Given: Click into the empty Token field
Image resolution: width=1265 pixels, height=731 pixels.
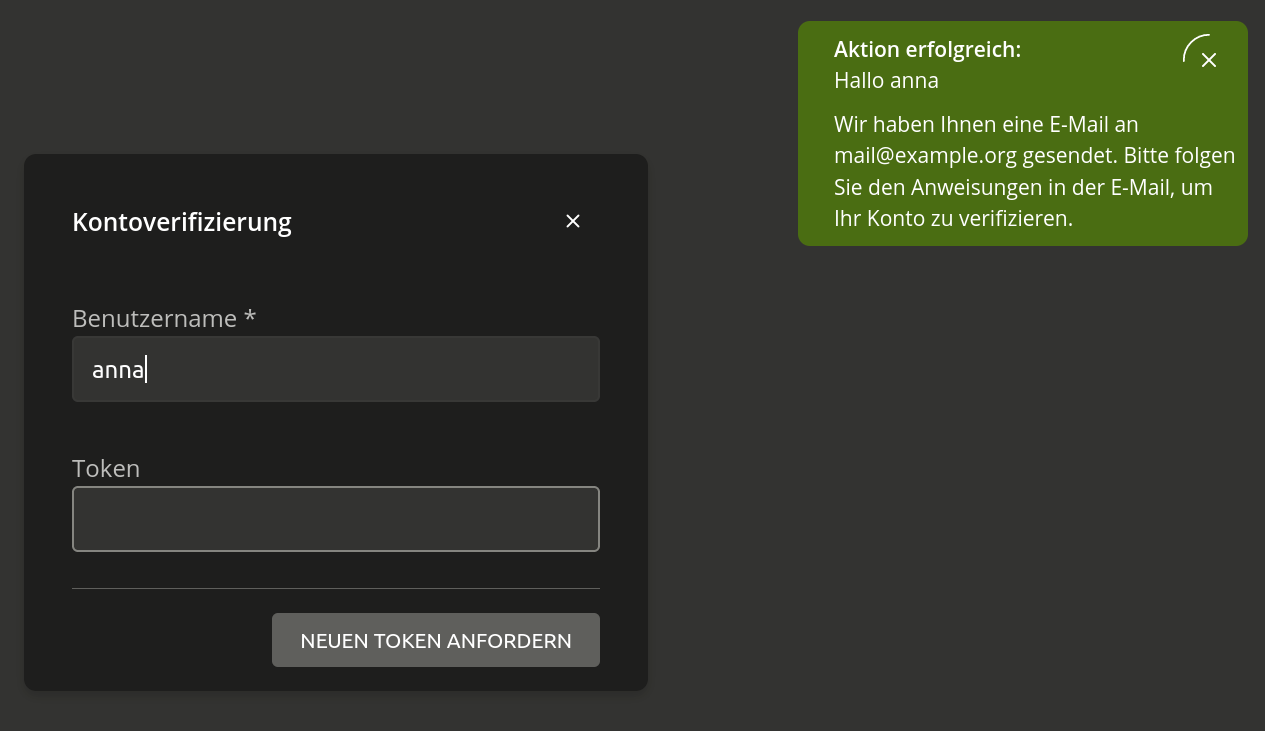Looking at the screenshot, I should pyautogui.click(x=336, y=519).
